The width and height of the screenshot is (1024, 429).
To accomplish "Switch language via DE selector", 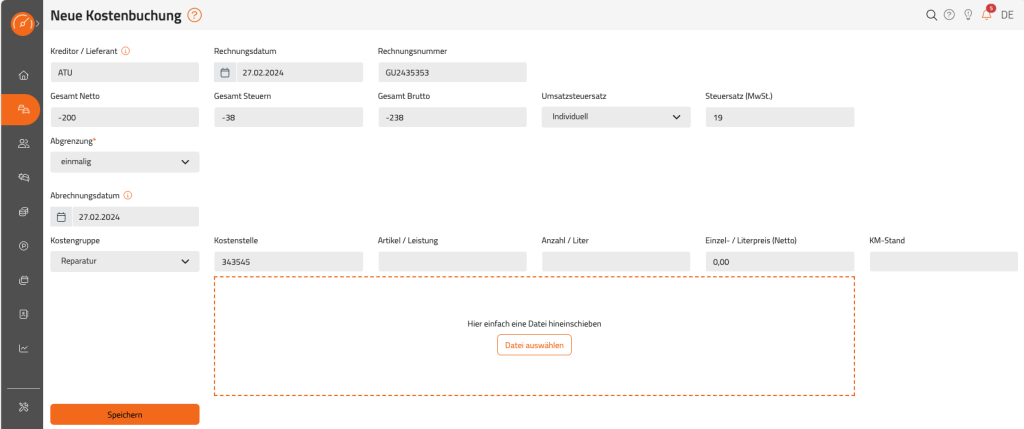I will [1007, 15].
